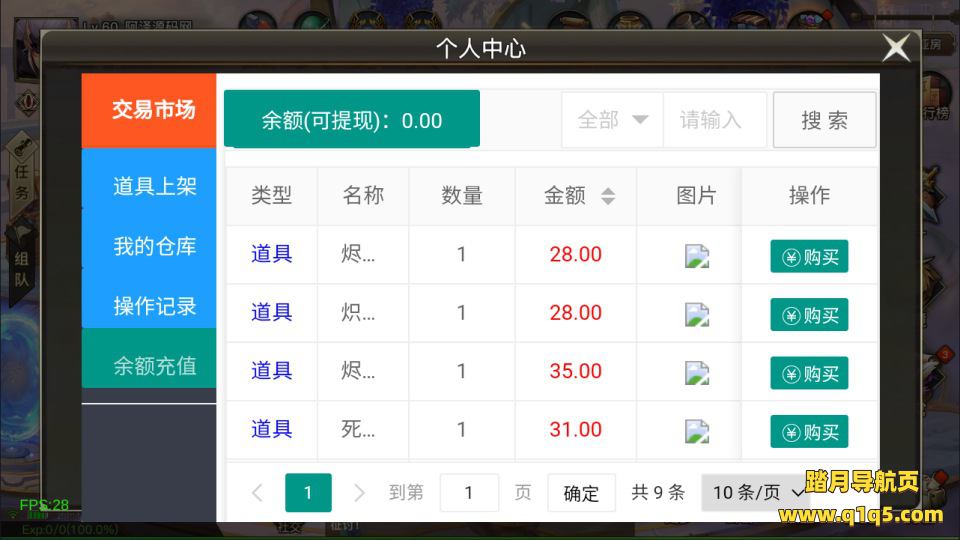Go to next page arrow
Image resolution: width=960 pixels, height=540 pixels.
359,492
